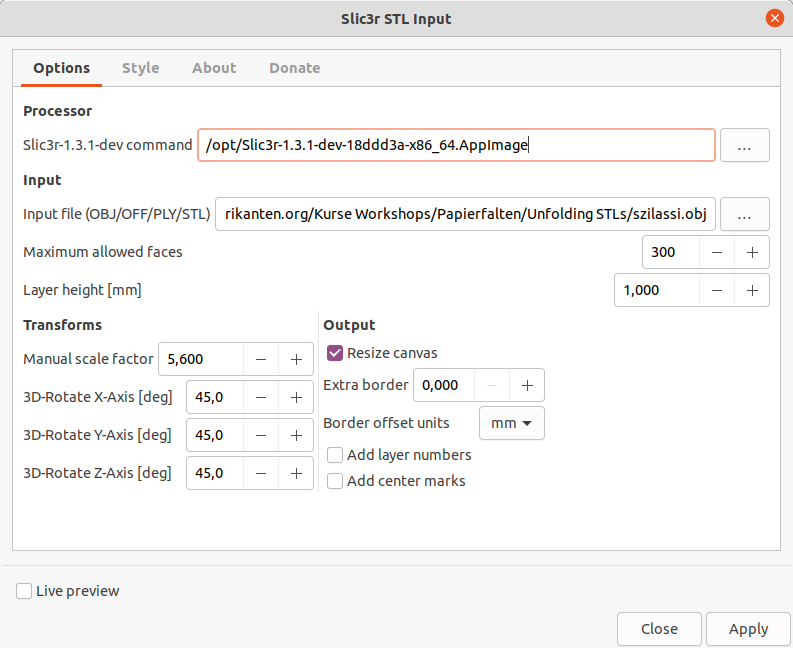Decrease 3D-Rotate X-Axis degrees
793x648 pixels.
[x=261, y=397]
